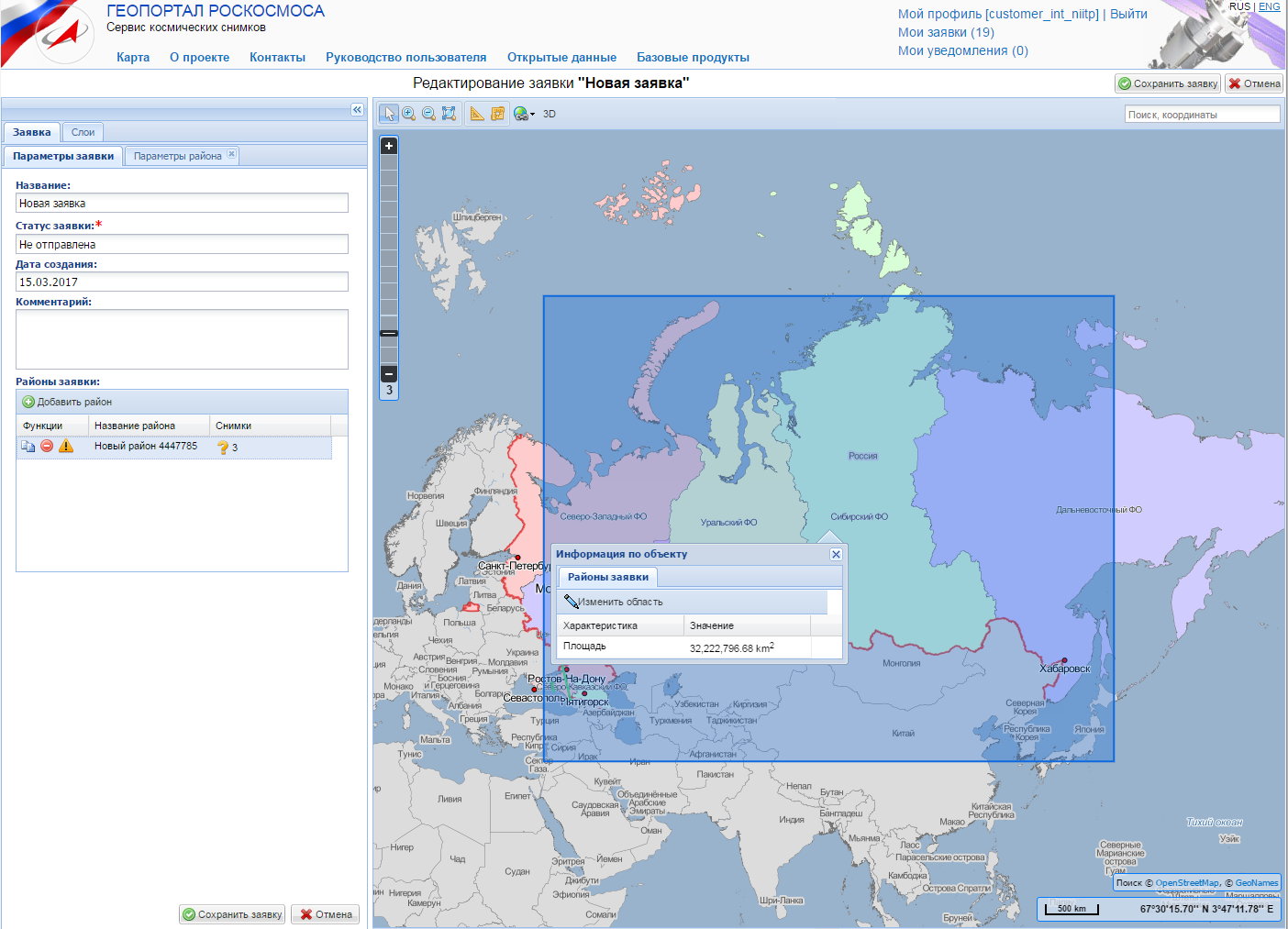1288x929 pixels.
Task: Close the 'Информация по объекту' popup
Action: click(836, 554)
